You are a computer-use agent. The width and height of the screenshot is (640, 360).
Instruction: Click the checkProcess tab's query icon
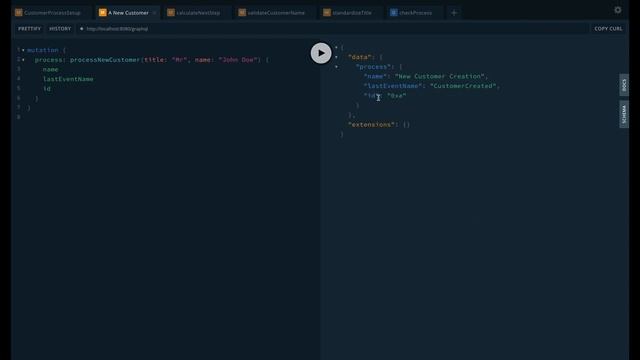393,13
